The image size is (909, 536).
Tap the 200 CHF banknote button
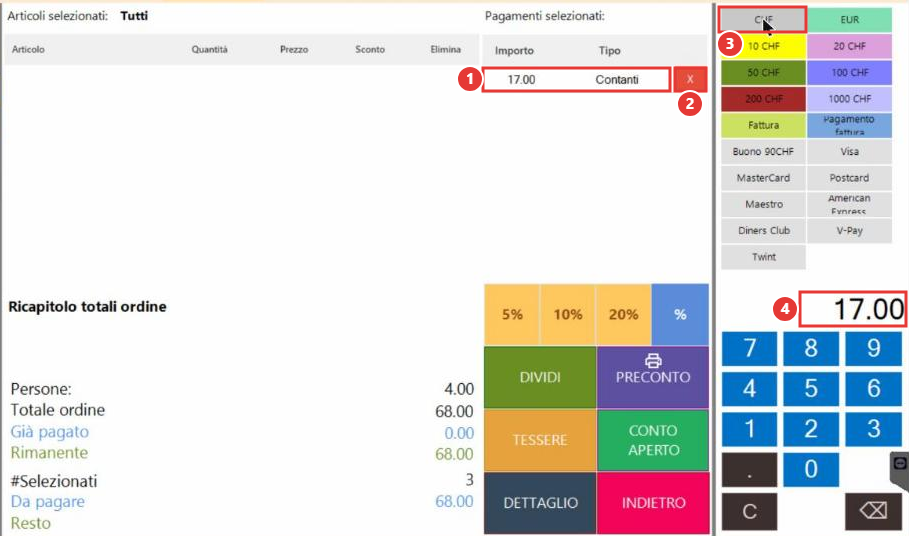pyautogui.click(x=763, y=99)
